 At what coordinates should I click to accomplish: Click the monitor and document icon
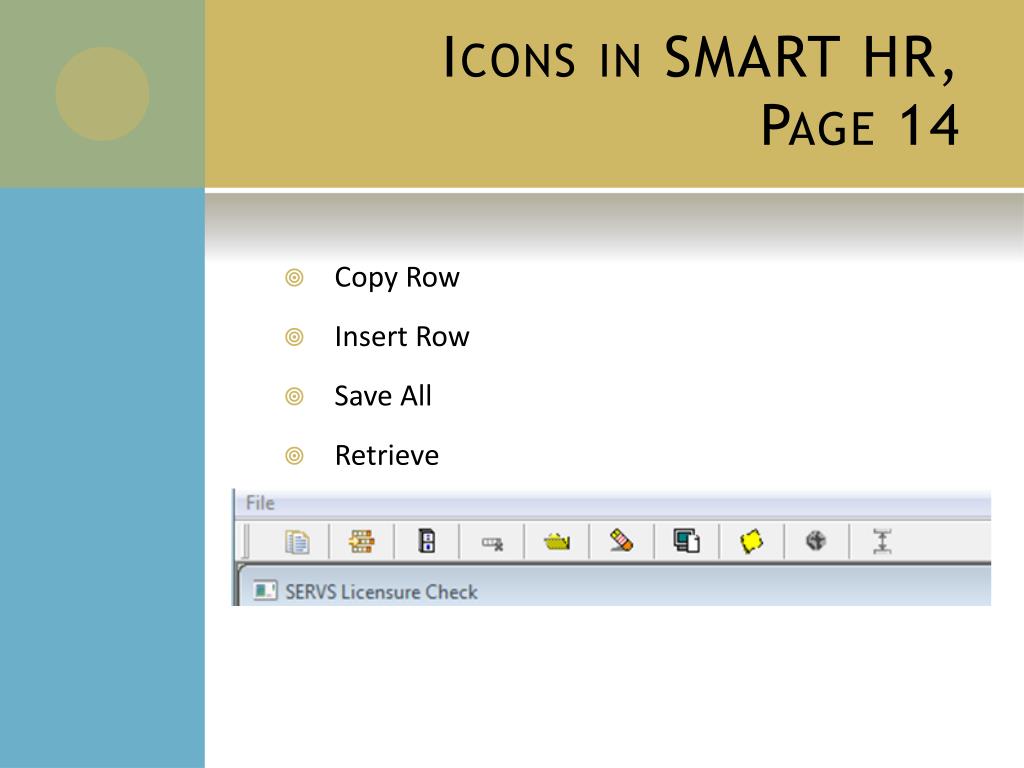pos(686,541)
